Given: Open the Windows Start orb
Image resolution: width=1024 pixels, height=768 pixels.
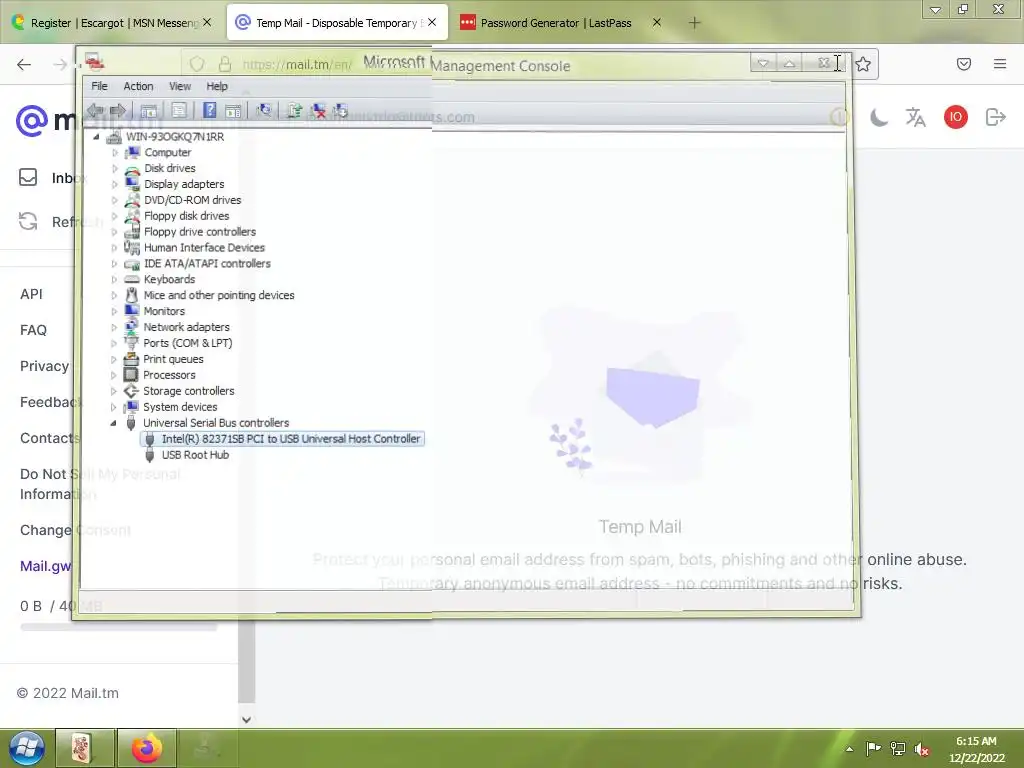Looking at the screenshot, I should 27,748.
